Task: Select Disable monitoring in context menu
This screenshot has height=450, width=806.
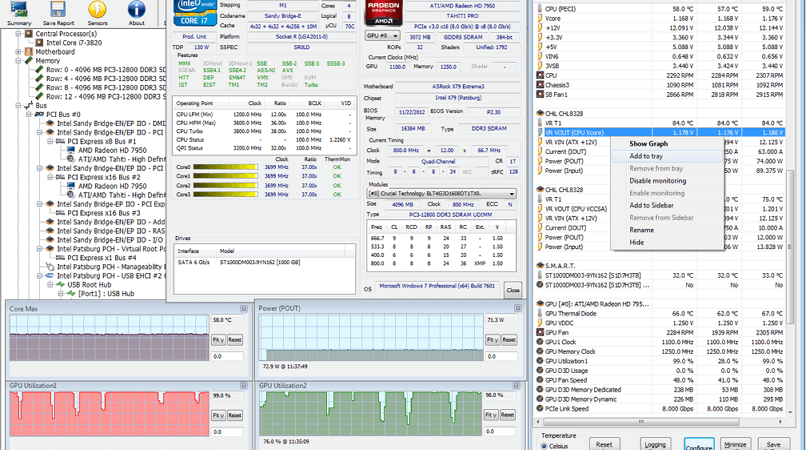Action: coord(657,181)
